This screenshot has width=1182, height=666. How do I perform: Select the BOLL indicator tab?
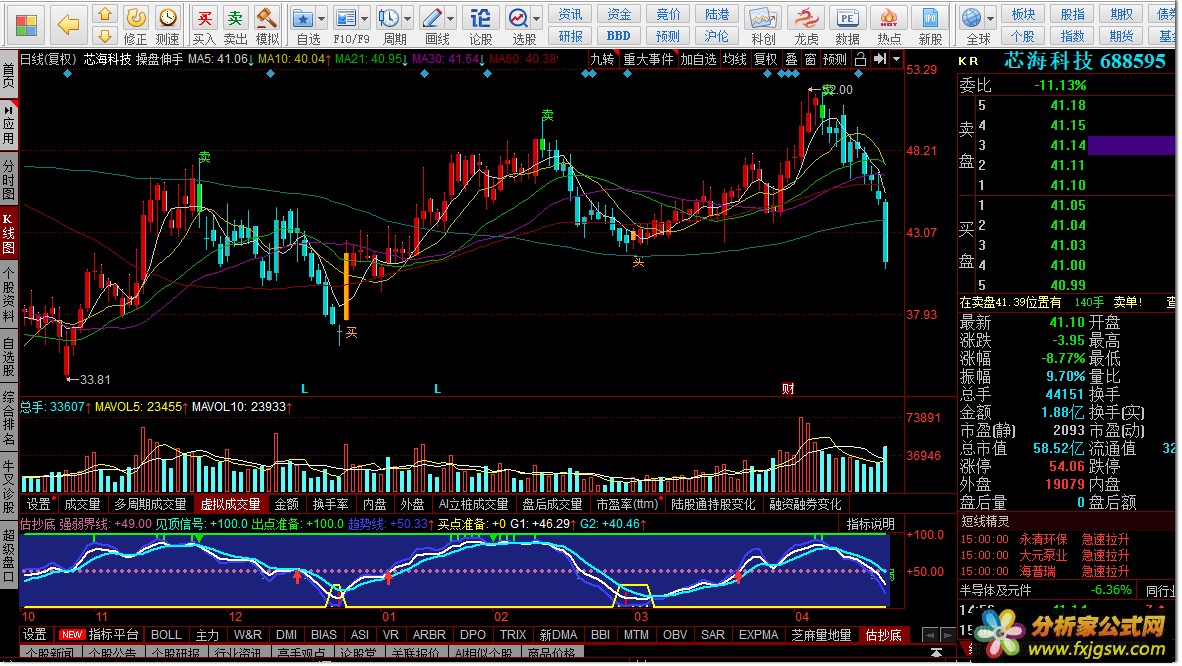click(x=166, y=635)
